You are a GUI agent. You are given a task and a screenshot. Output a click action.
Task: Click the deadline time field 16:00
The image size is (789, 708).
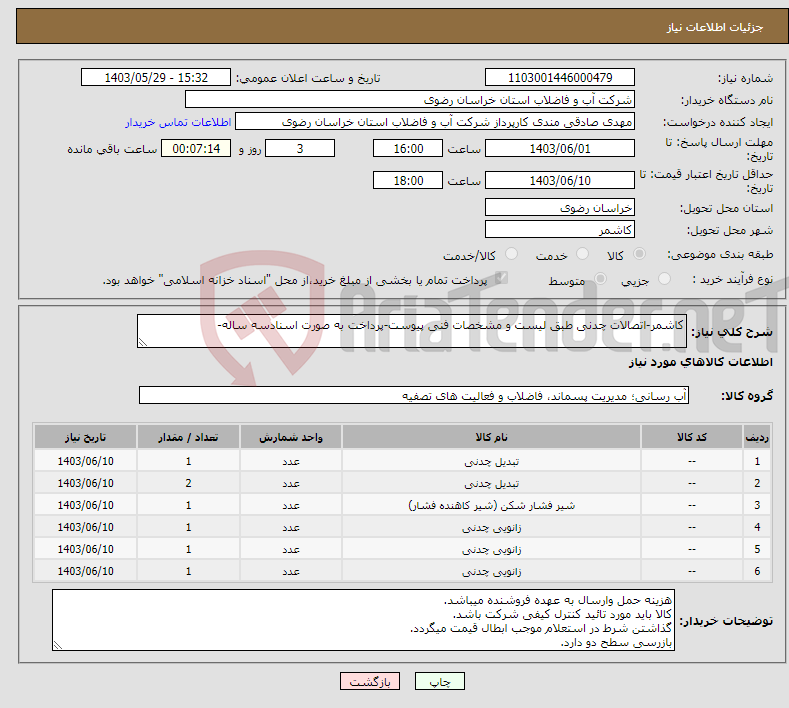point(408,148)
